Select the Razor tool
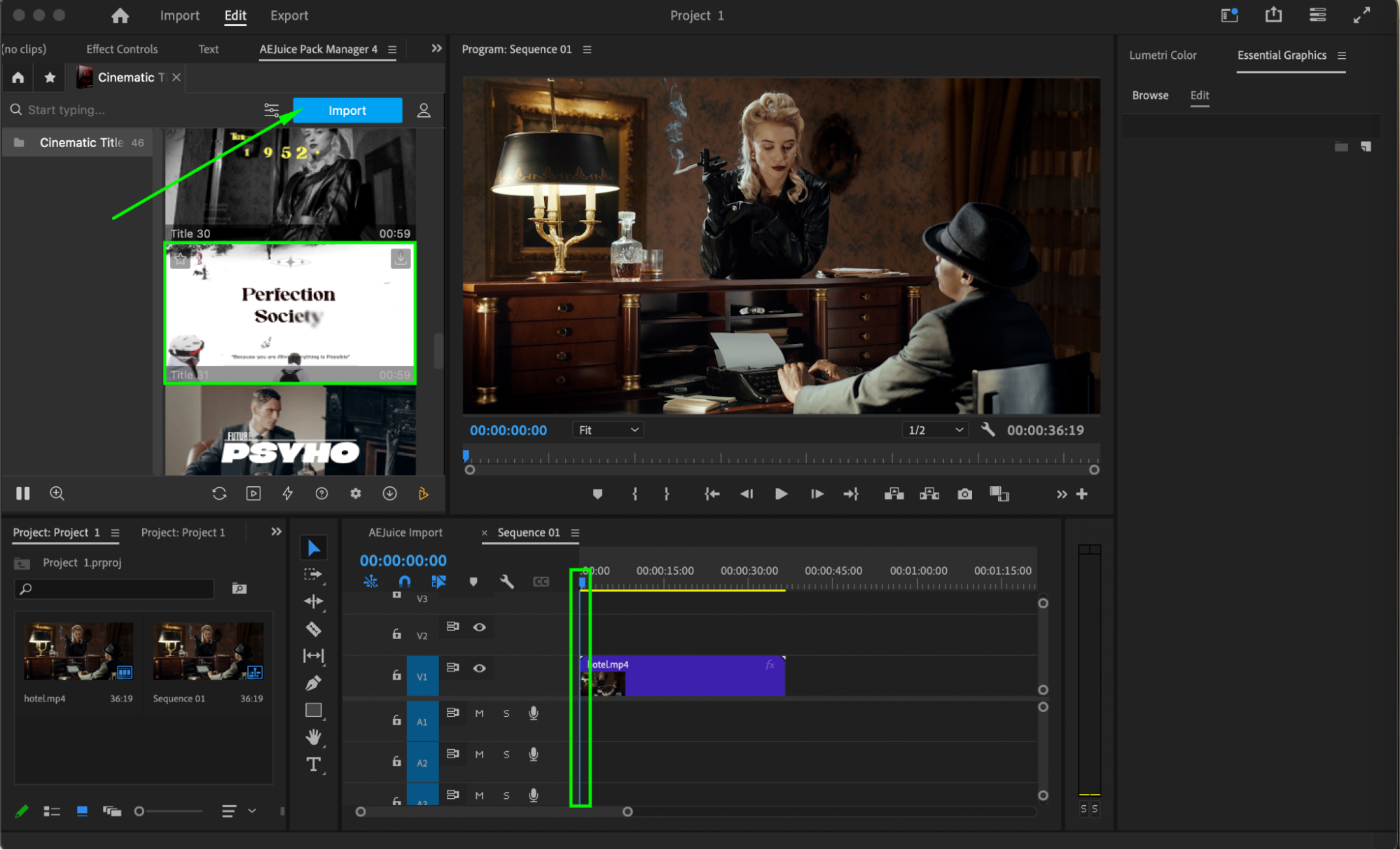This screenshot has height=850, width=1400. 313,629
